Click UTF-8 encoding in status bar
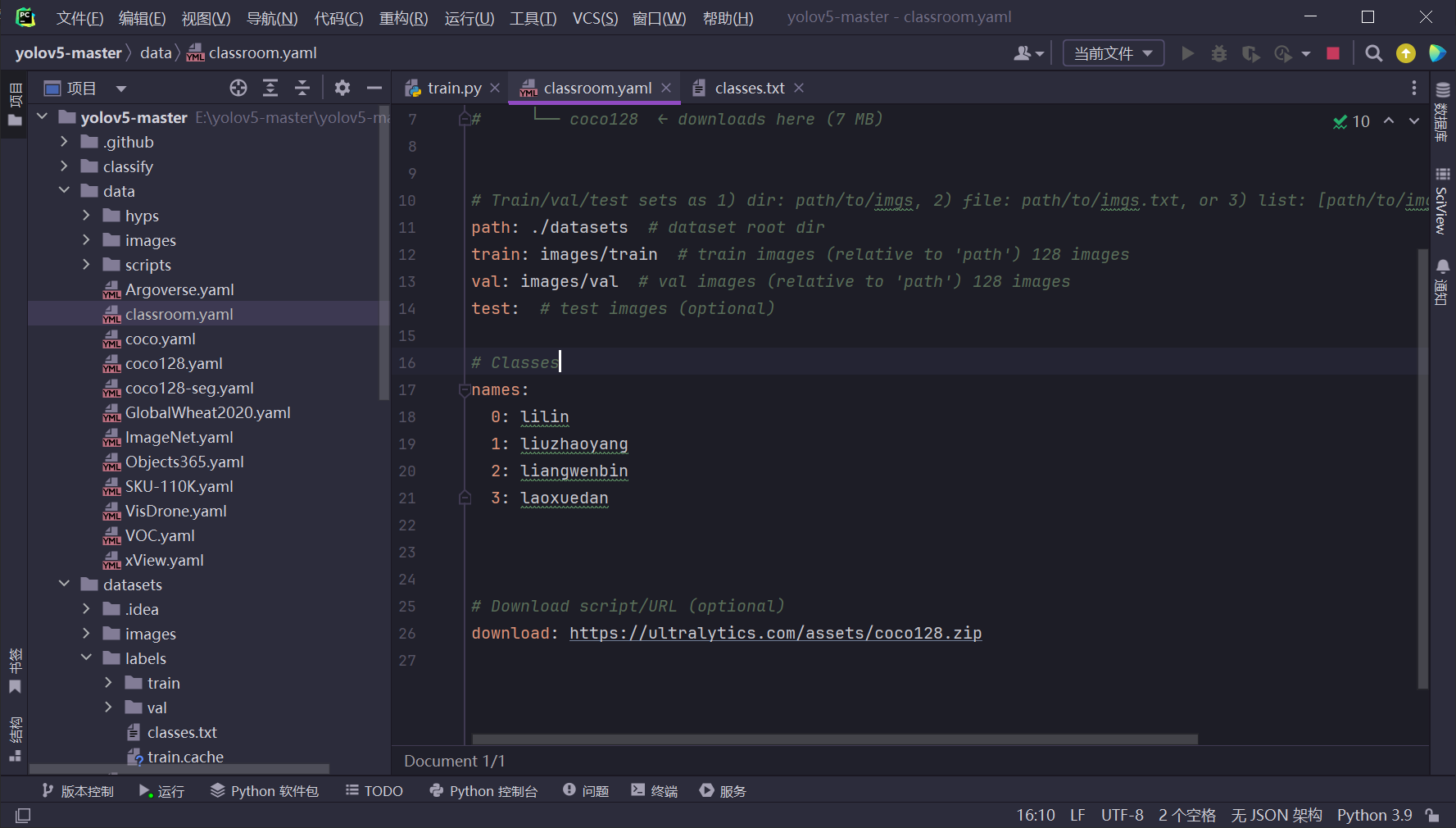This screenshot has height=828, width=1456. (x=1122, y=816)
